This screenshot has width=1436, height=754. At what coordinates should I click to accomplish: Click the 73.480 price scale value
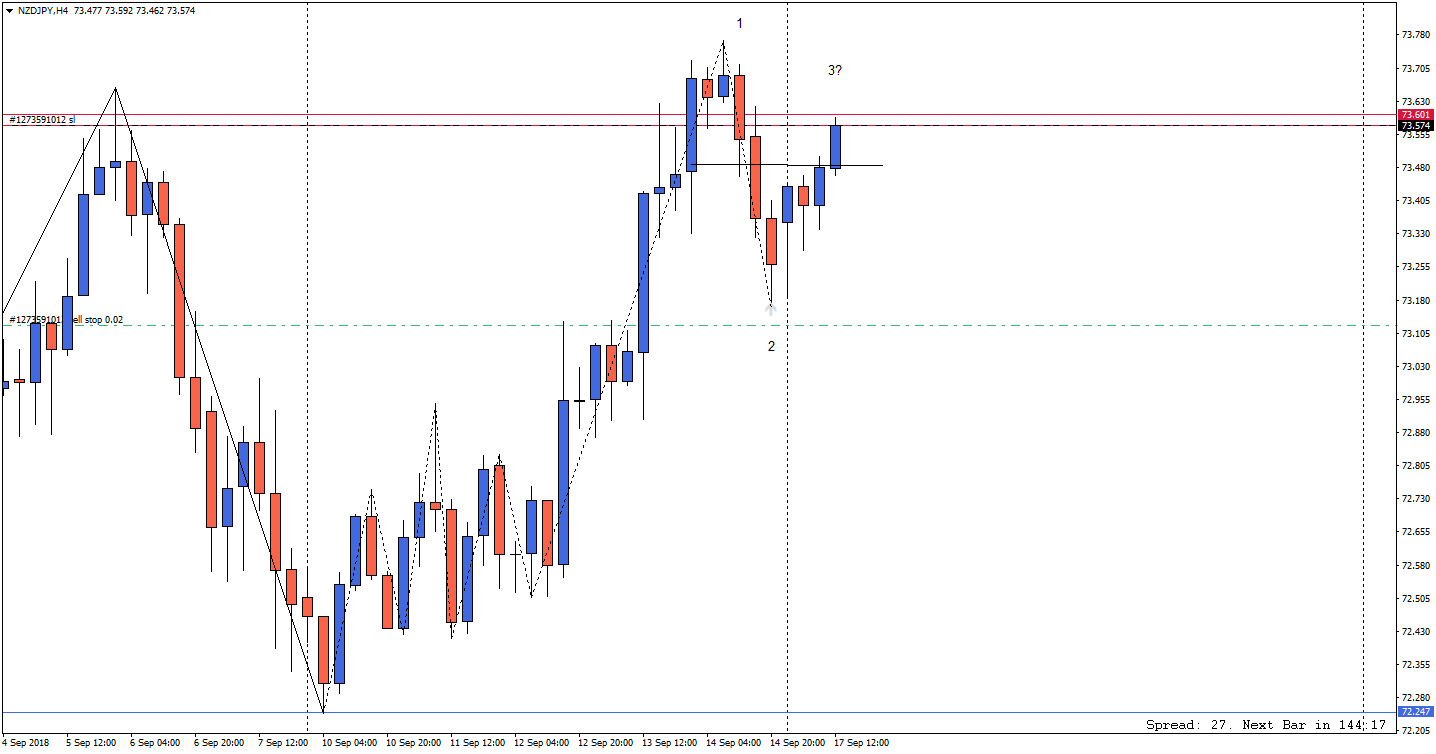(1415, 167)
